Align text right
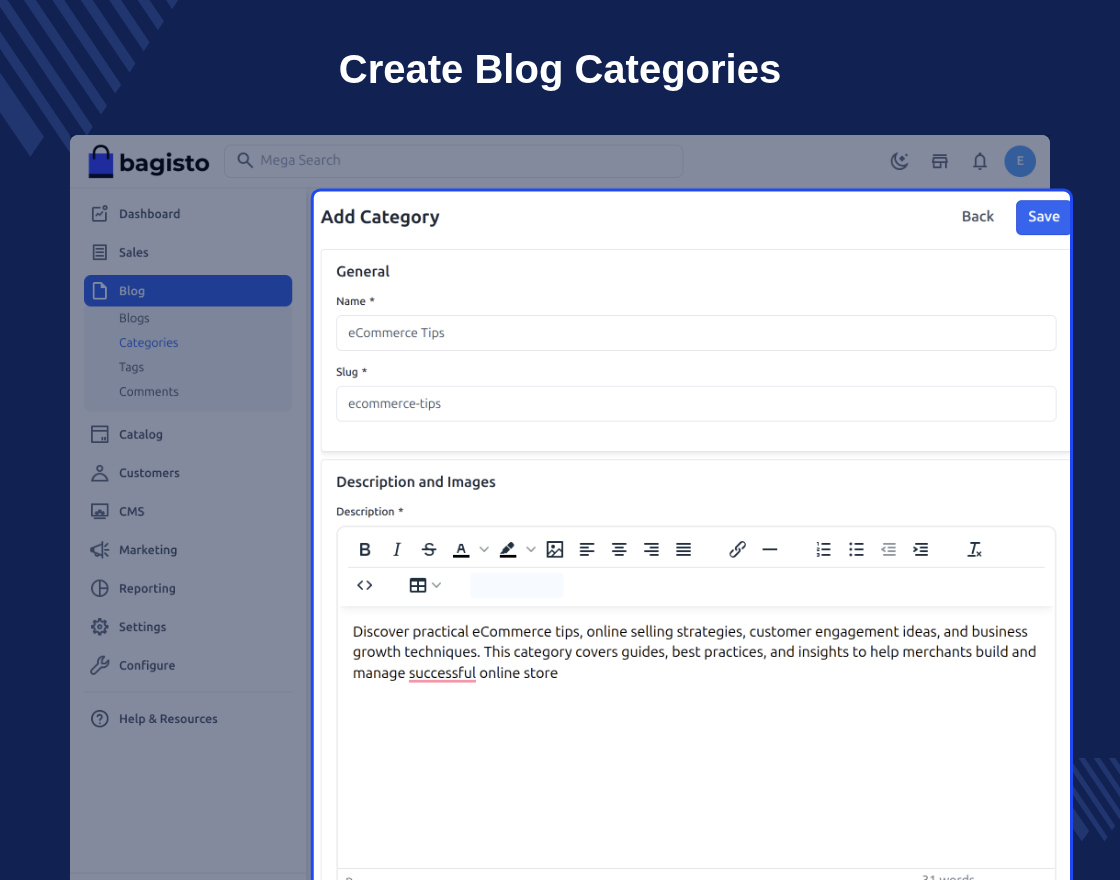Viewport: 1120px width, 880px height. click(651, 549)
